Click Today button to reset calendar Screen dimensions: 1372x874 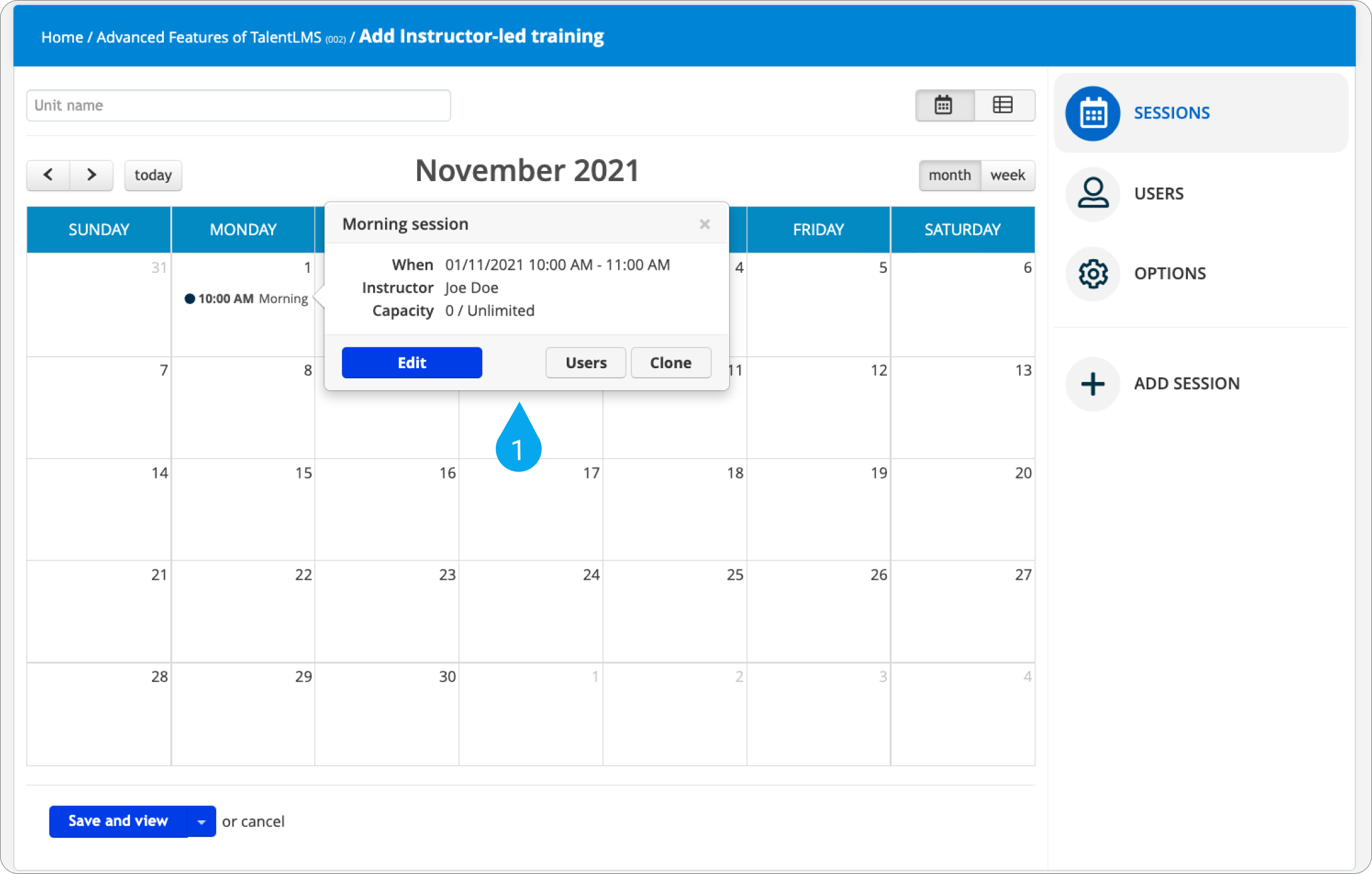[154, 175]
